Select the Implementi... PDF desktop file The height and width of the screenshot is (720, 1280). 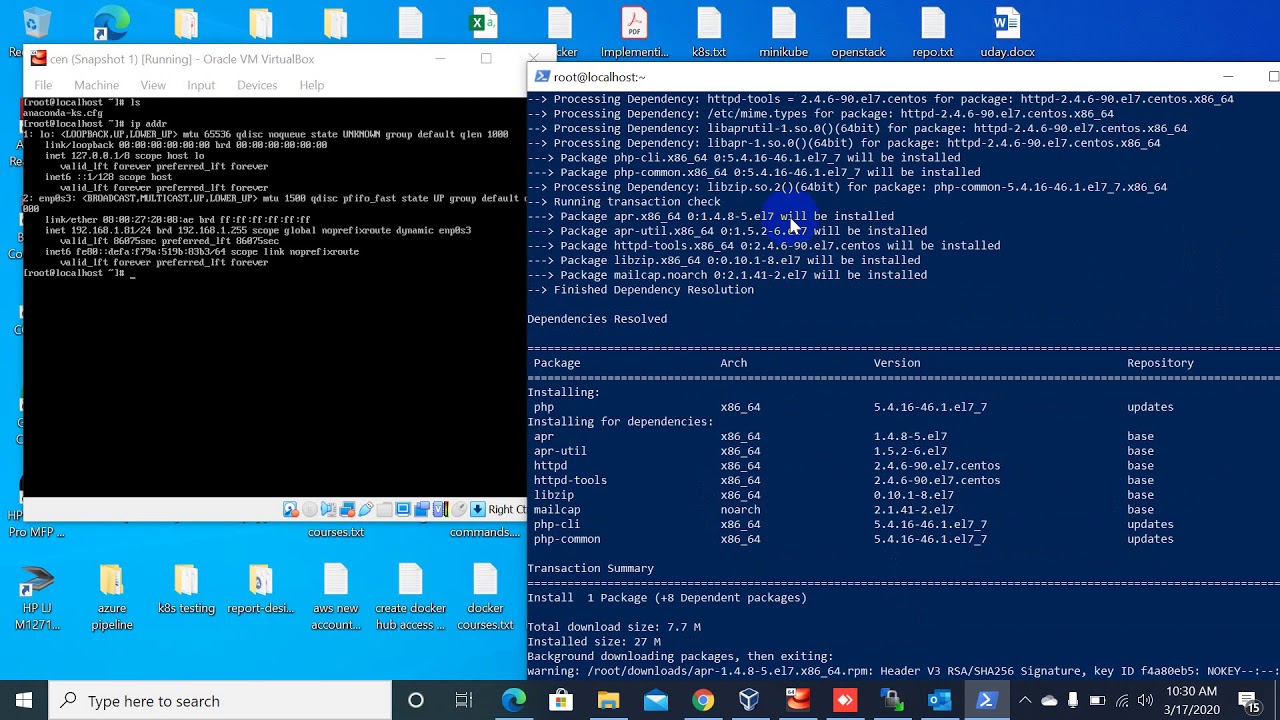click(x=634, y=32)
